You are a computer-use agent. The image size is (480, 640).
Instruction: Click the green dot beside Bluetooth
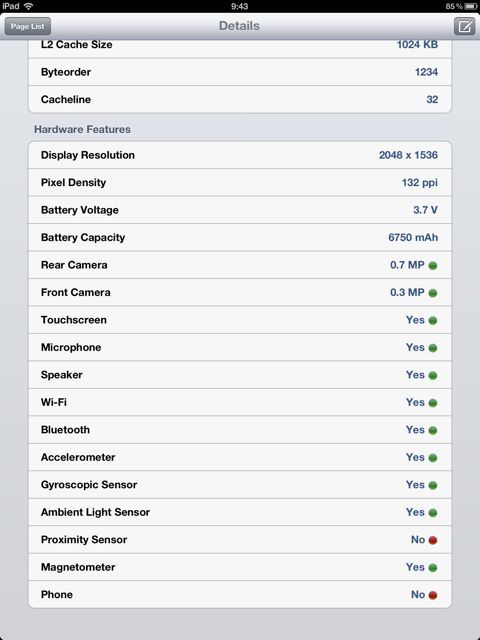coord(433,431)
